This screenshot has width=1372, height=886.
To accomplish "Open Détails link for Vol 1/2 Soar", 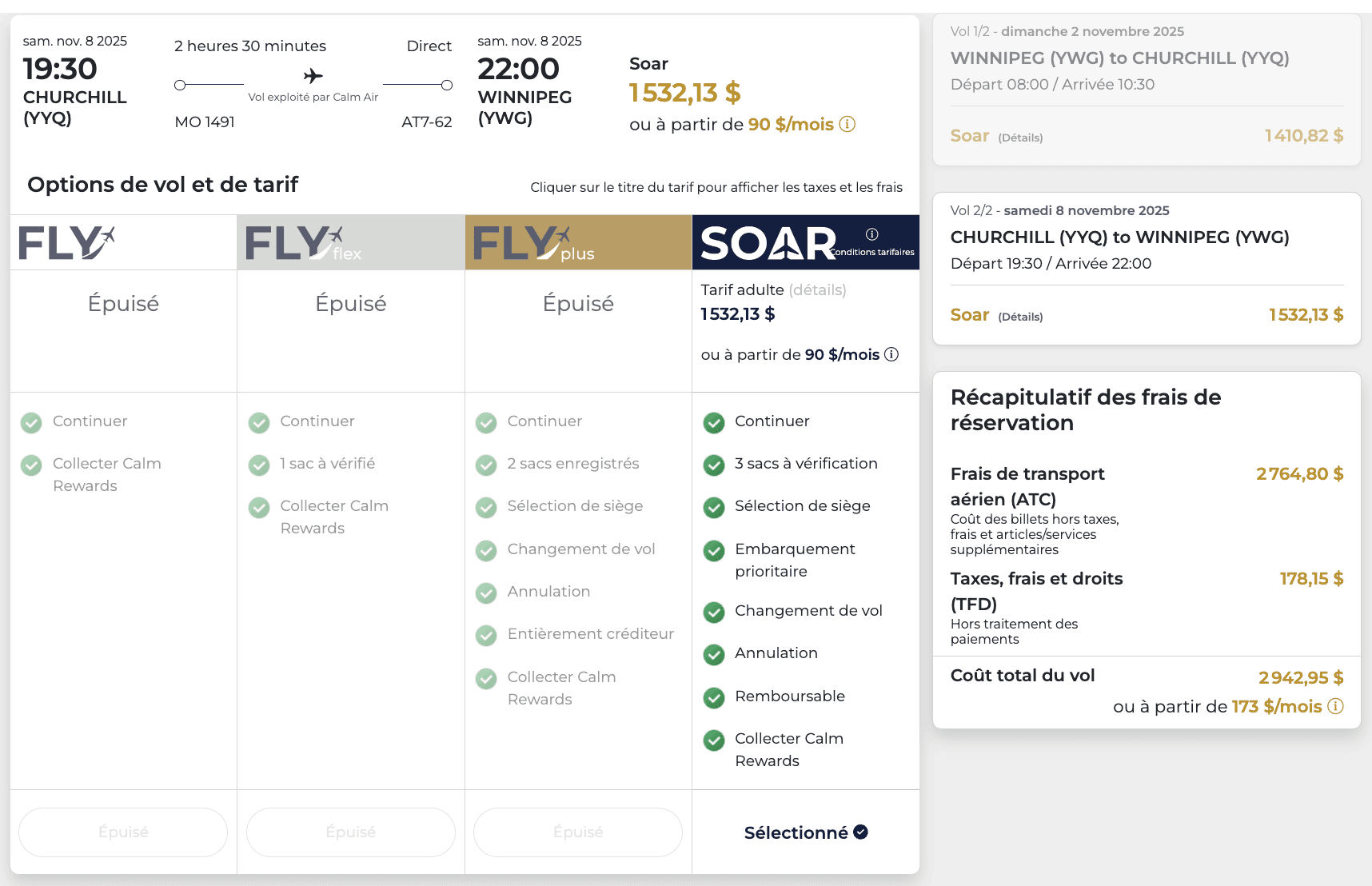I will 1020,138.
